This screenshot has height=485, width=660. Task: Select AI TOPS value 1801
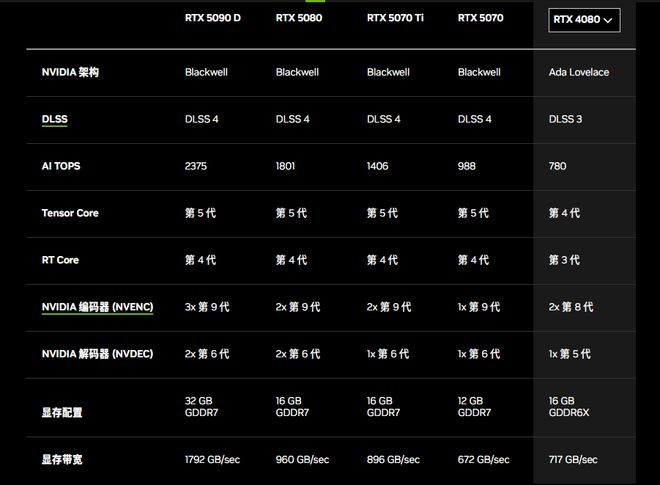pos(285,166)
